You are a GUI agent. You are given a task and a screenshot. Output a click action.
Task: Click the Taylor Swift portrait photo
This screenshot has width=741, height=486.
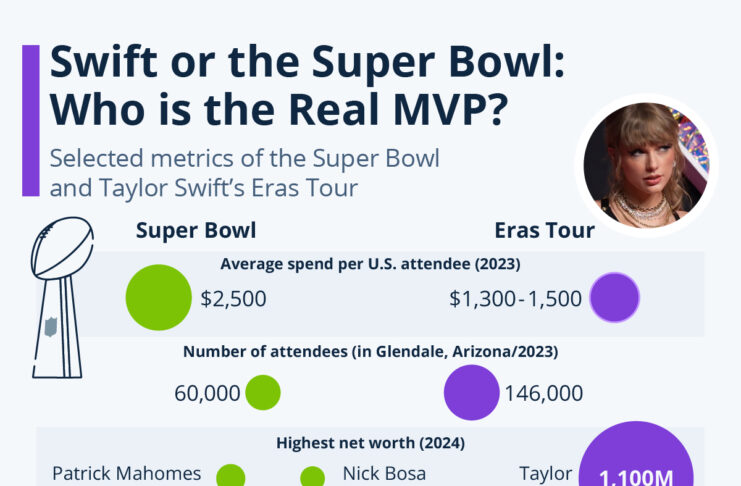[650, 165]
